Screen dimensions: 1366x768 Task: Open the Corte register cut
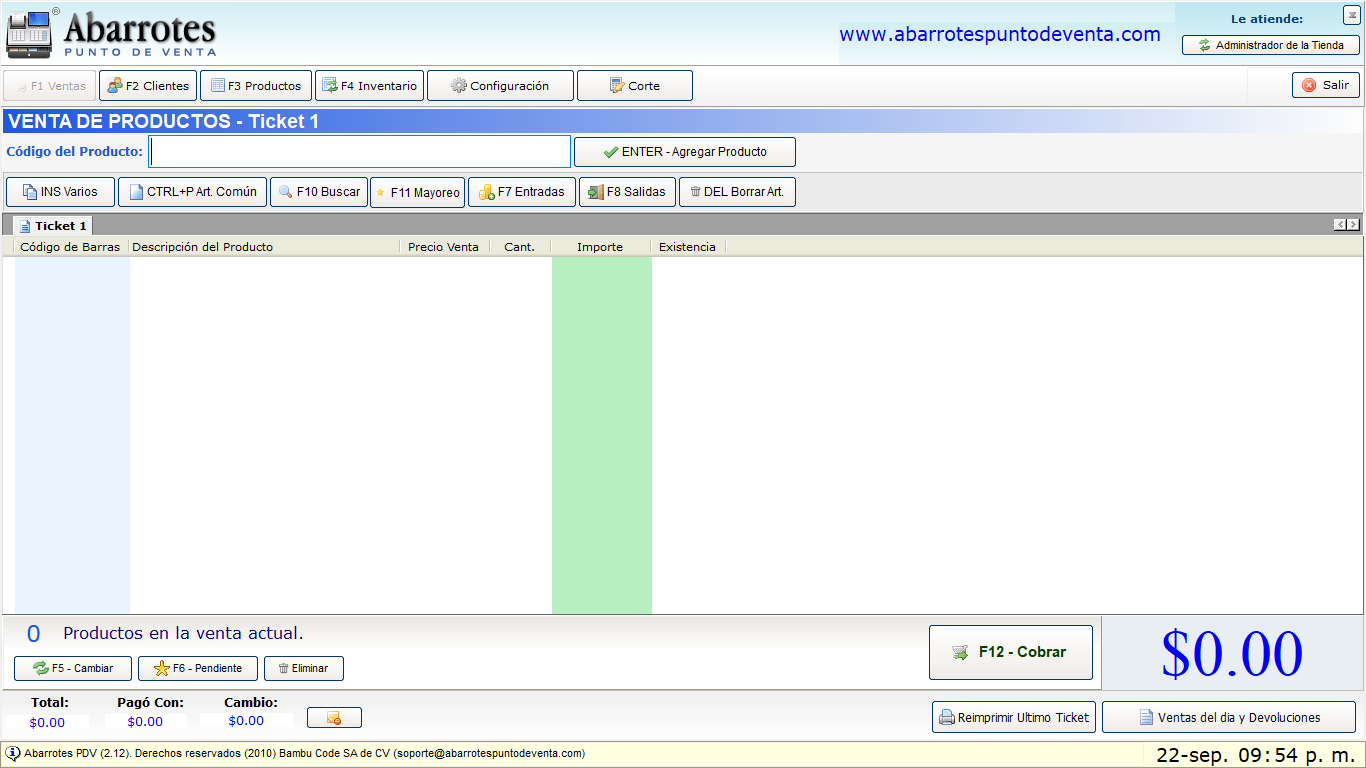pos(635,86)
